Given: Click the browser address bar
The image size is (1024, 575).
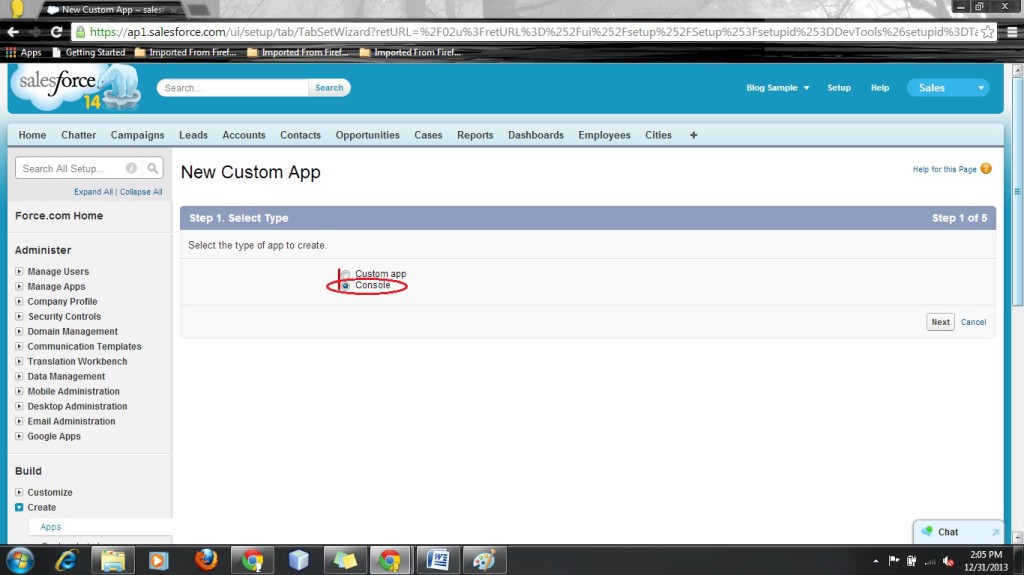Looking at the screenshot, I should [532, 32].
